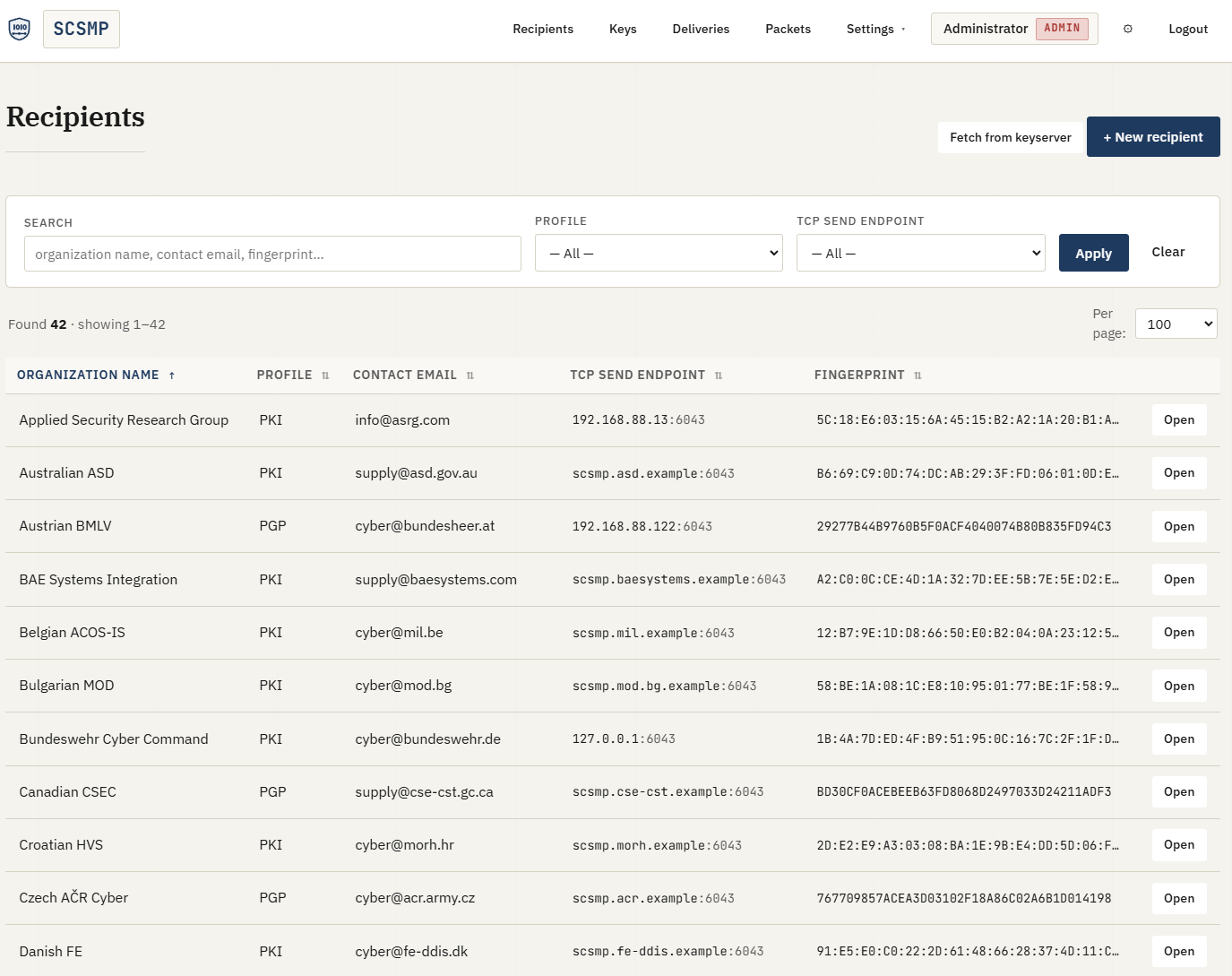The height and width of the screenshot is (976, 1232).
Task: Change the Per page dropdown value
Action: point(1176,324)
